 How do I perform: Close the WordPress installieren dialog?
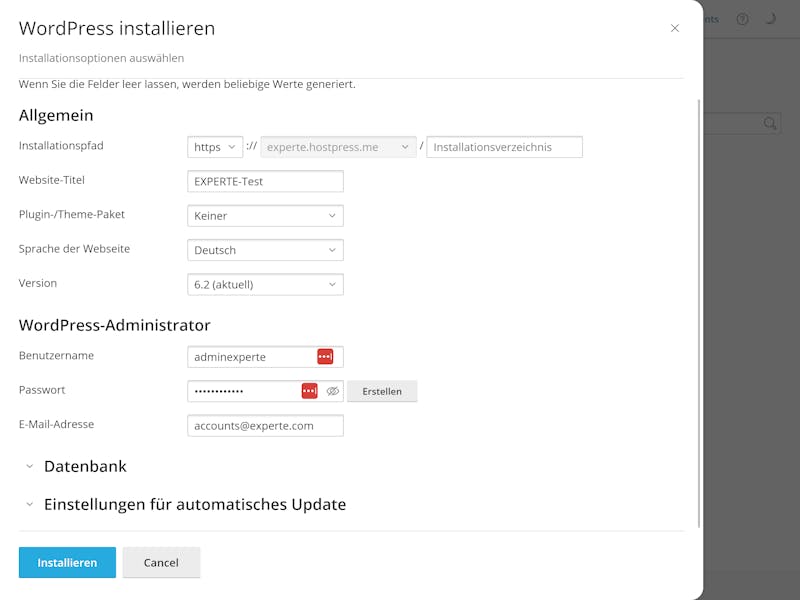pyautogui.click(x=674, y=28)
